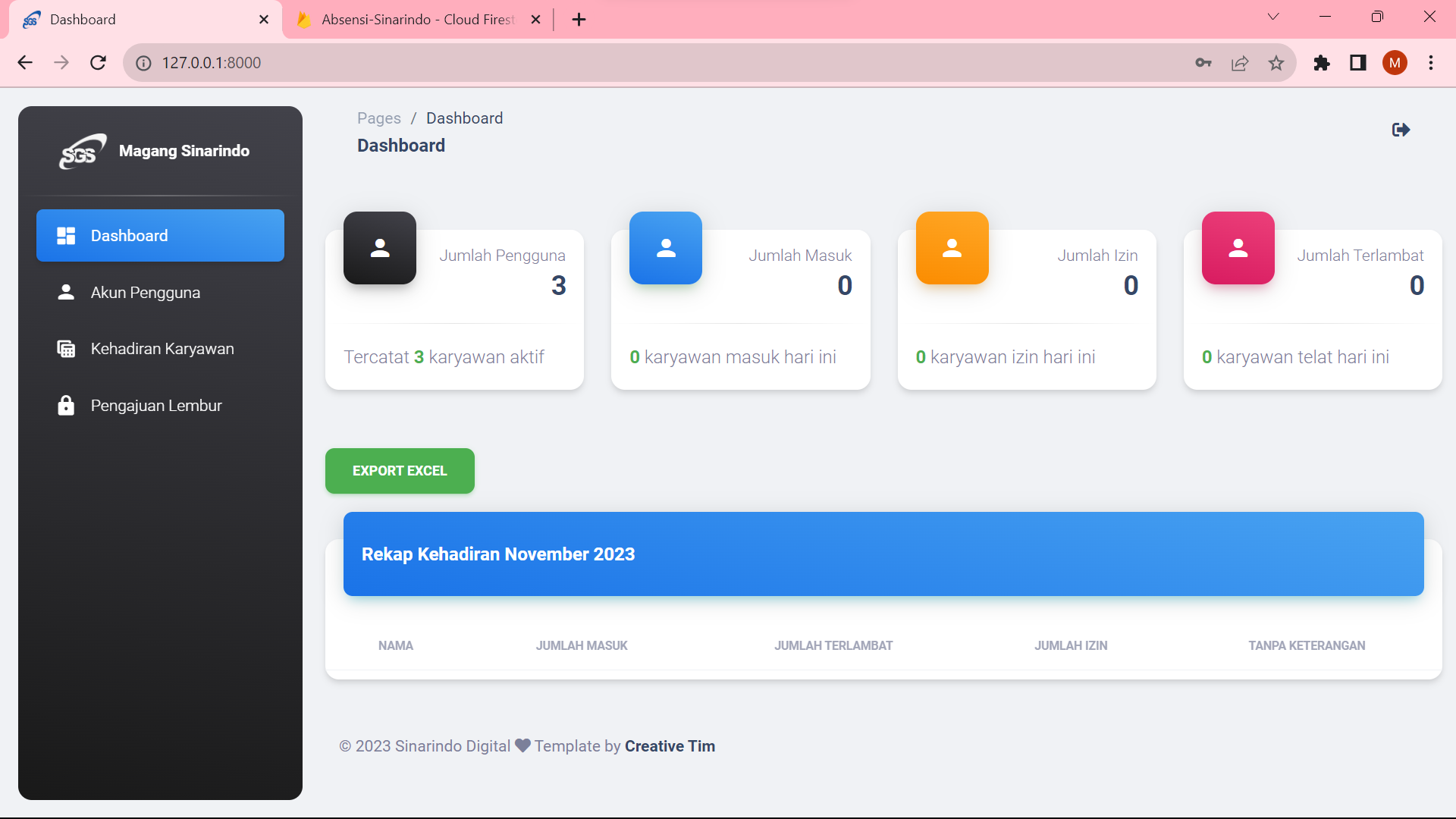Click the logout icon at top right
The image size is (1456, 819).
1401,130
